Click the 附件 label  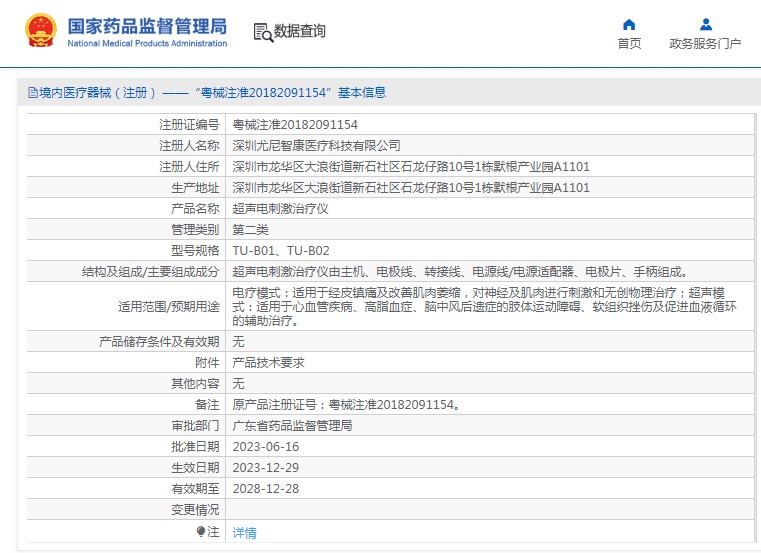207,363
